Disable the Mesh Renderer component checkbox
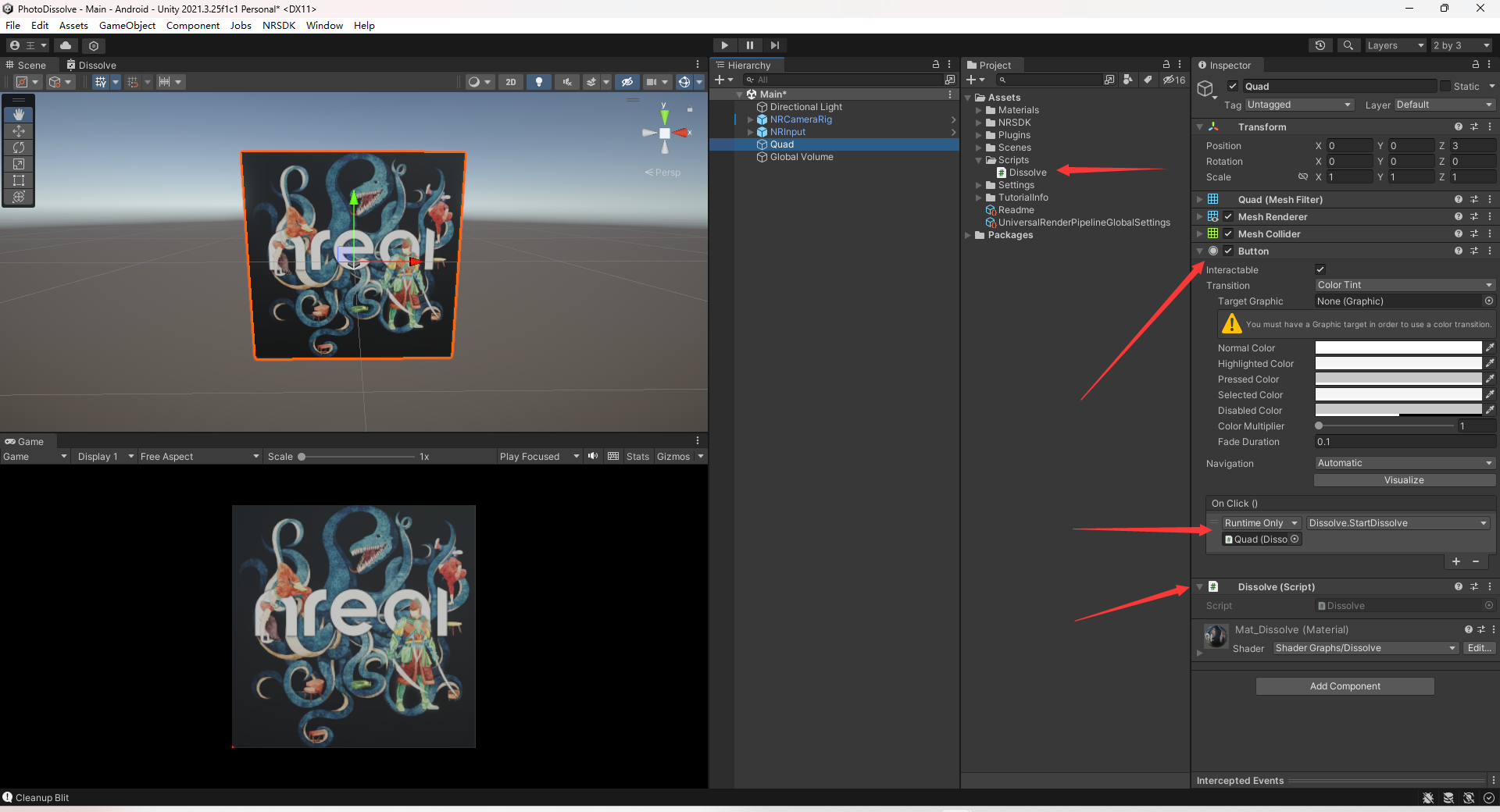Viewport: 1500px width, 812px height. tap(1228, 217)
